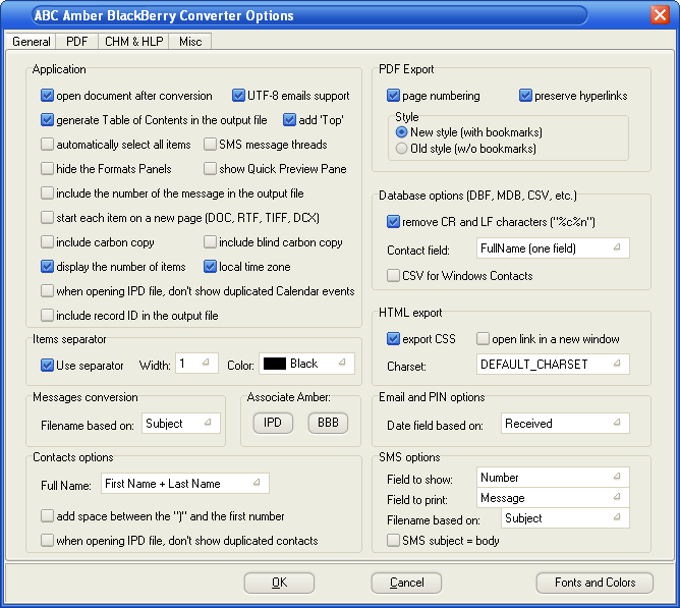Click the Cancel button

pos(406,582)
